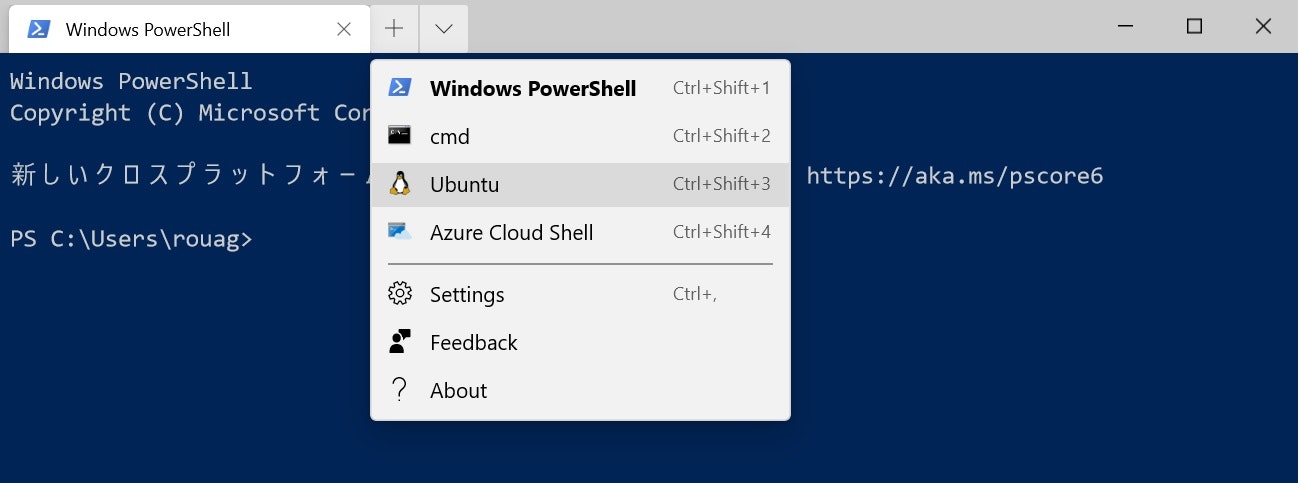Image resolution: width=1299 pixels, height=483 pixels.
Task: Click the cmd console icon
Action: coord(399,136)
